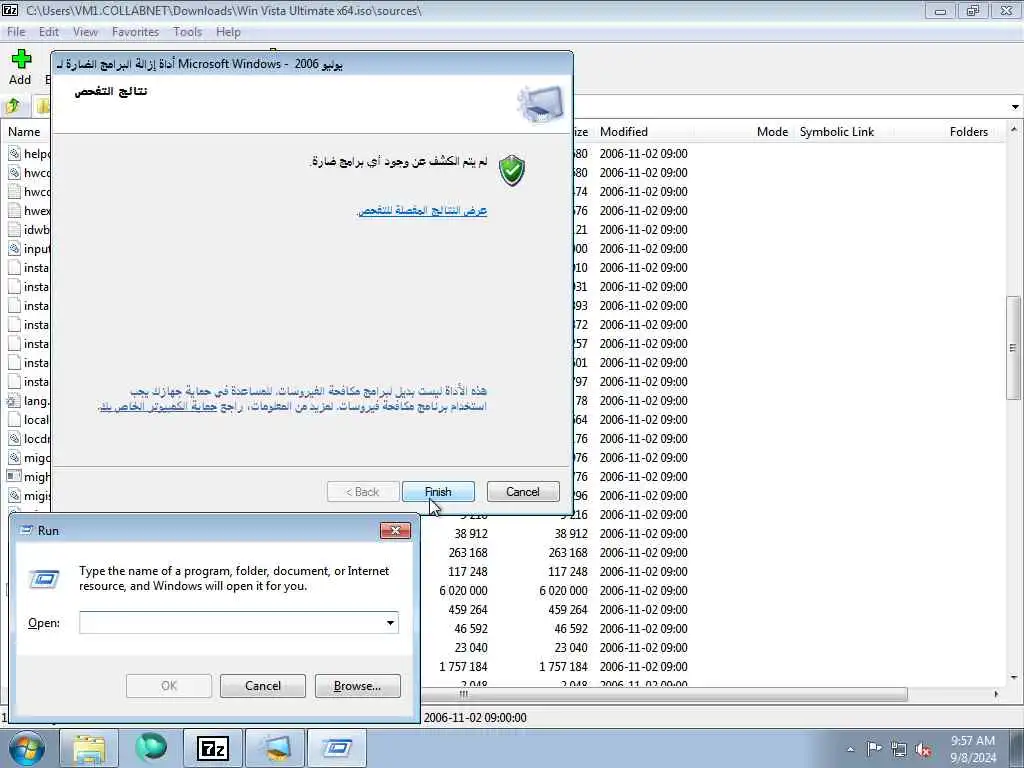Expand the Open combo box dropdown arrow
This screenshot has height=768, width=1024.
pyautogui.click(x=390, y=622)
